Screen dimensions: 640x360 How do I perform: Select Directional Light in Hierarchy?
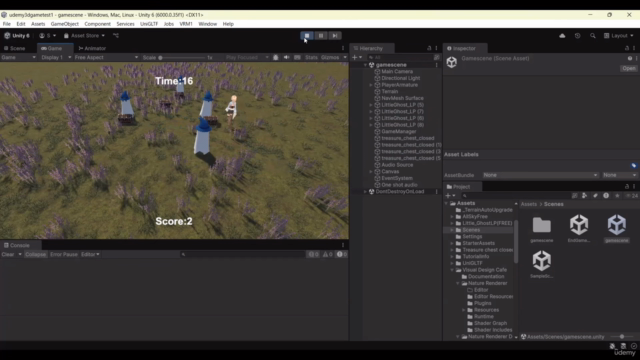(x=400, y=78)
